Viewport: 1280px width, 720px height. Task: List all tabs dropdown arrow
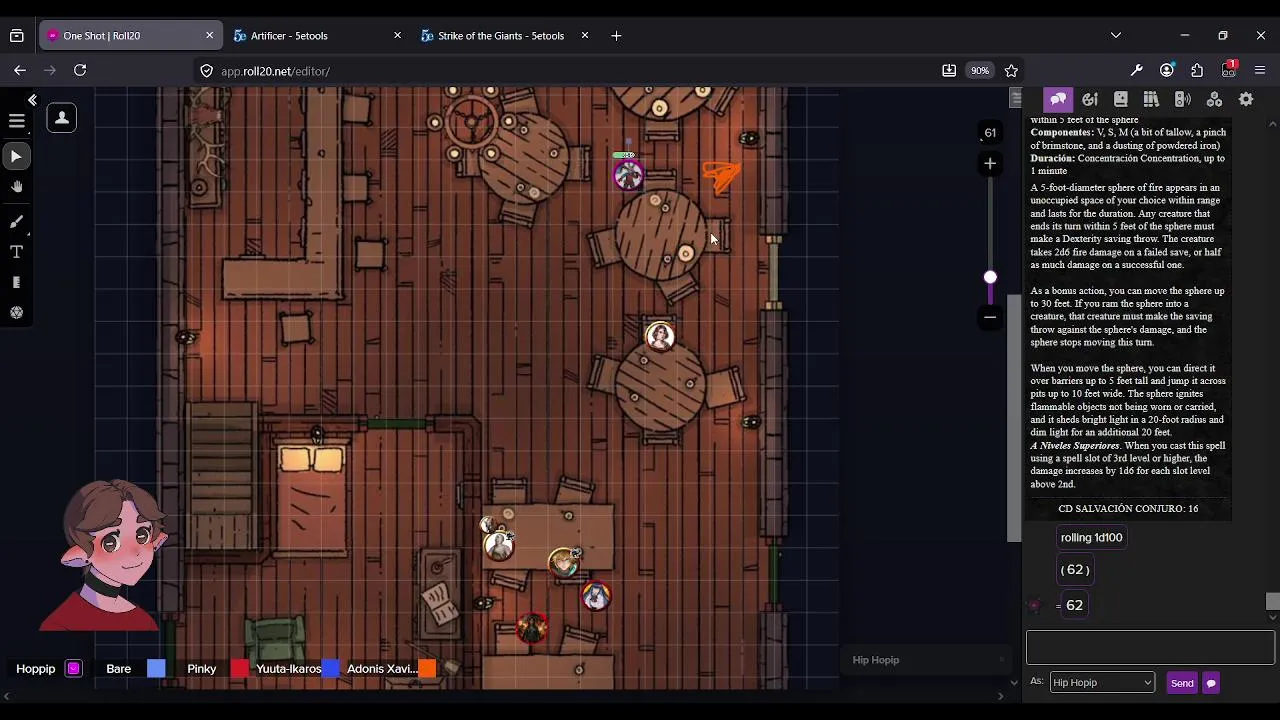coord(1116,36)
